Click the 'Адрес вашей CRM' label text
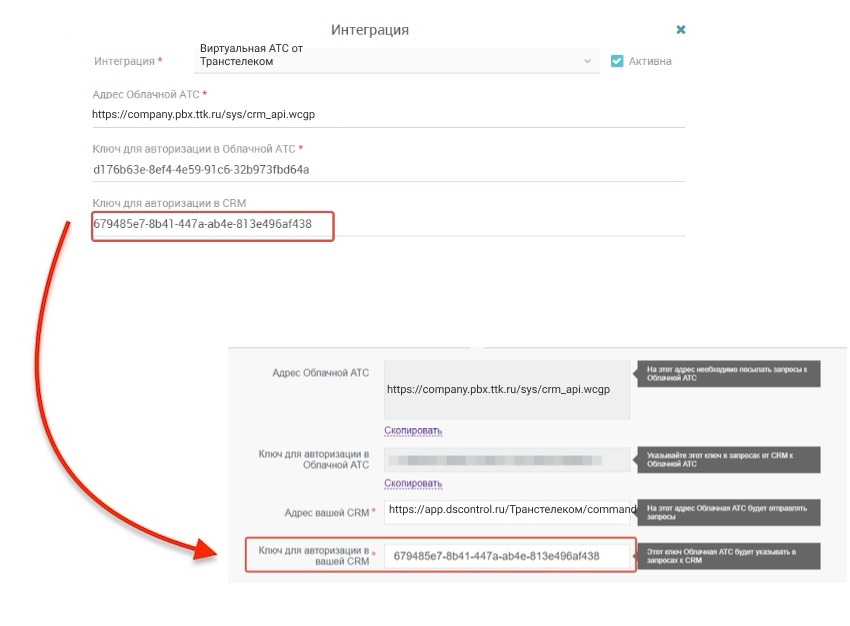This screenshot has width=850, height=626. tap(326, 512)
